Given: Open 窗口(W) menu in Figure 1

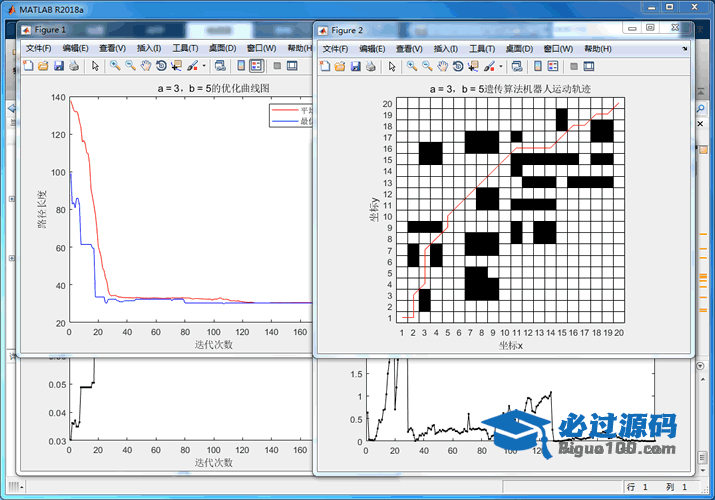Looking at the screenshot, I should (x=261, y=48).
